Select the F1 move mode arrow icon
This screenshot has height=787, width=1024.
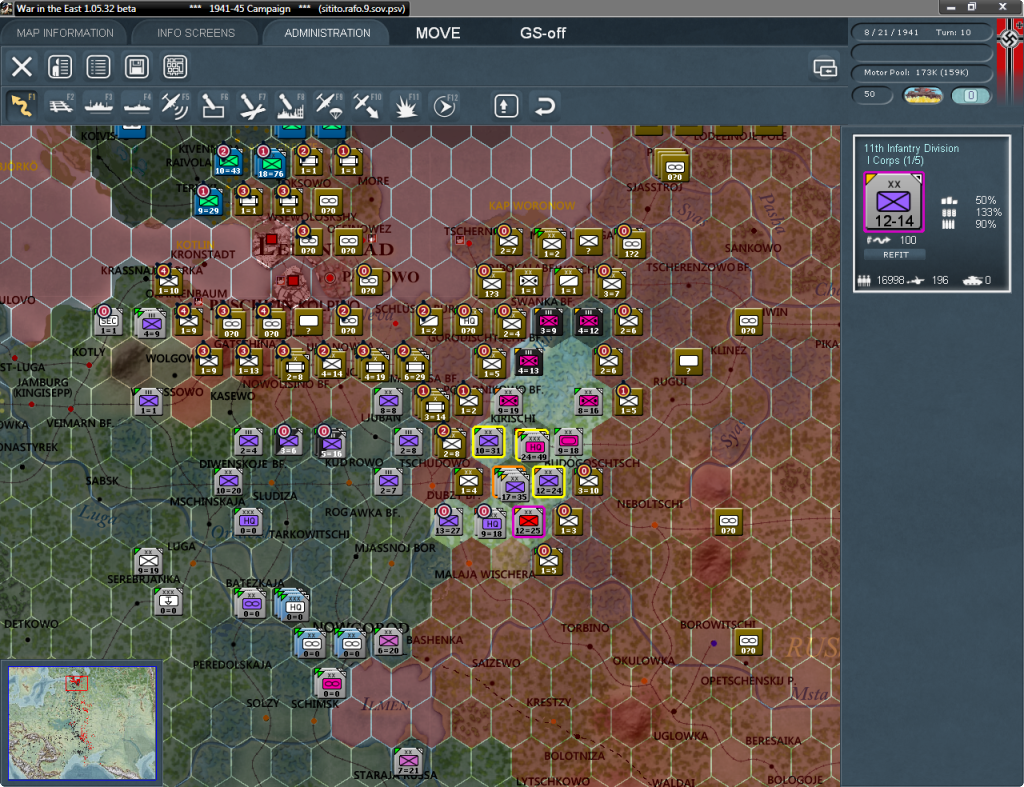coord(22,105)
